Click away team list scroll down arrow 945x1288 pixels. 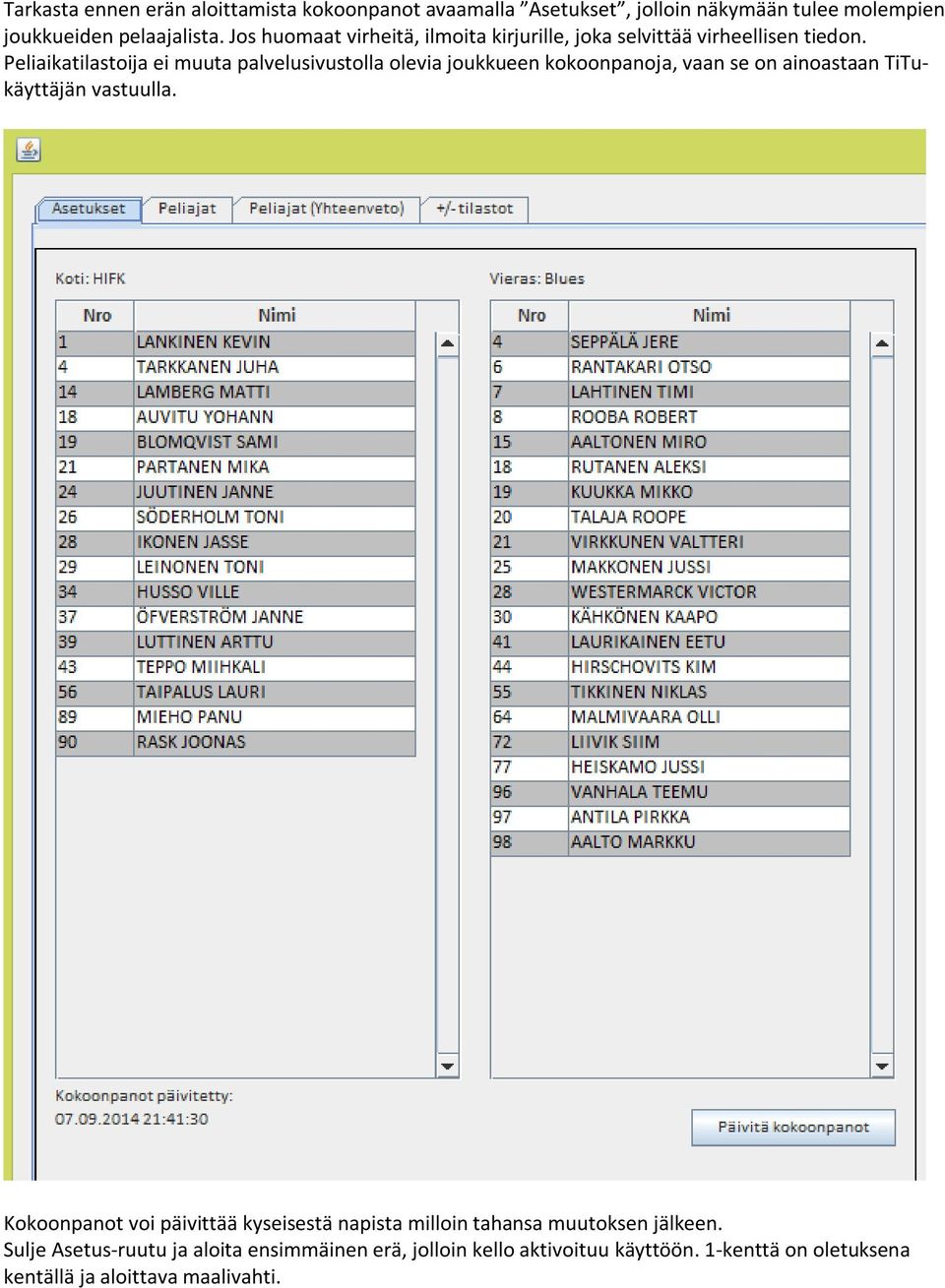[882, 1066]
